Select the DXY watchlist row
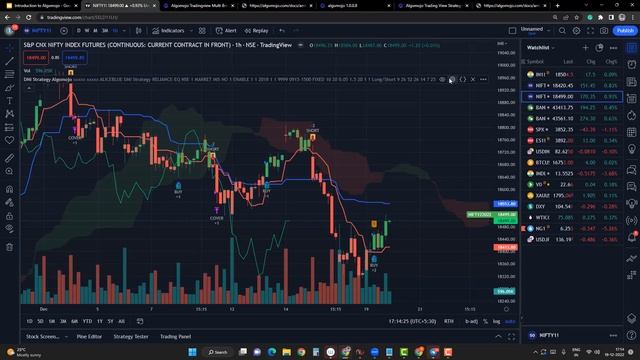 [572, 207]
